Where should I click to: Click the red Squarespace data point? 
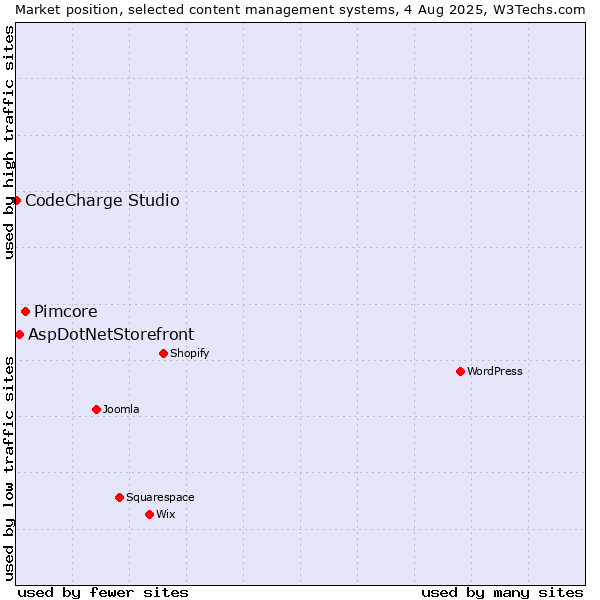pyautogui.click(x=119, y=497)
